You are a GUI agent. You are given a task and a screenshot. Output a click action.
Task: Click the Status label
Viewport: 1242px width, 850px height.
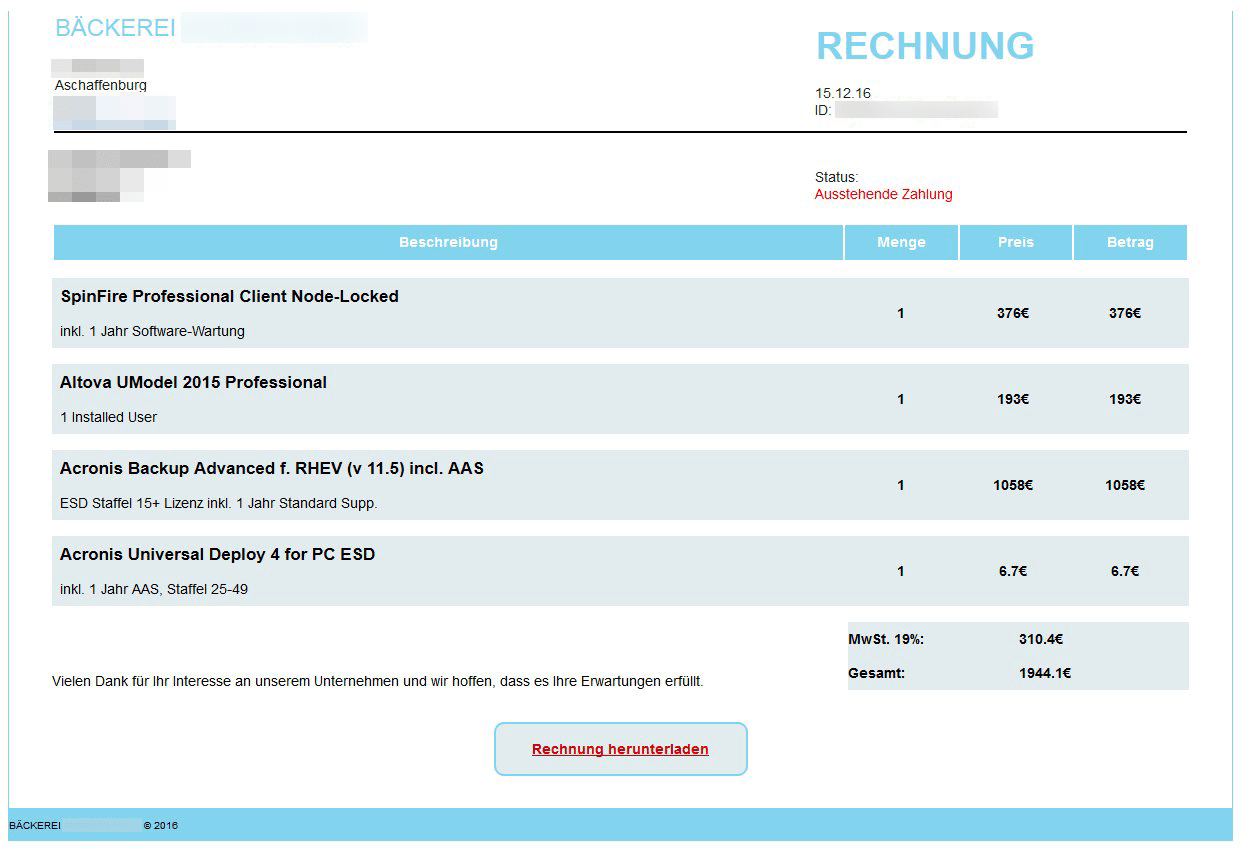pyautogui.click(x=836, y=177)
